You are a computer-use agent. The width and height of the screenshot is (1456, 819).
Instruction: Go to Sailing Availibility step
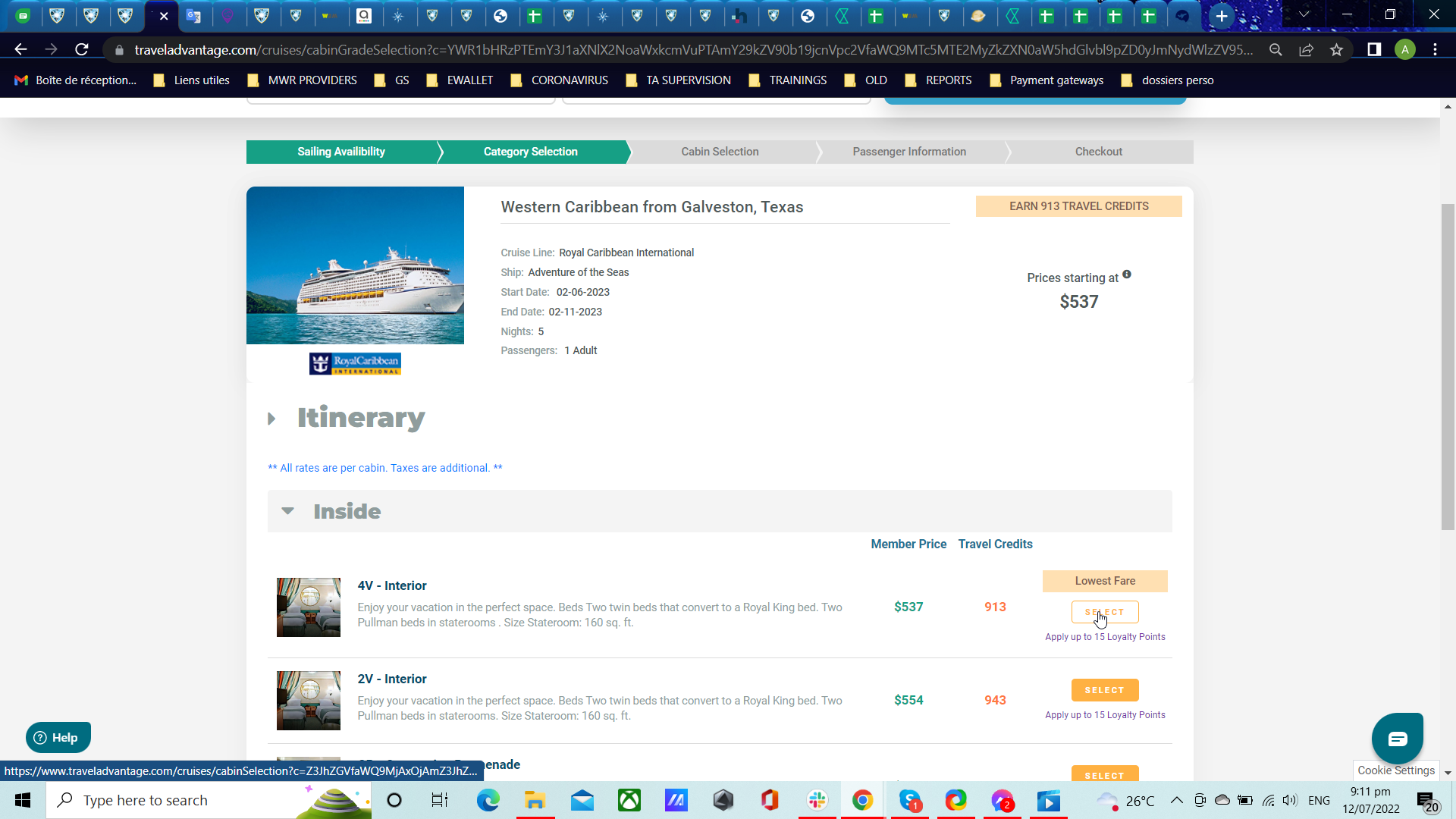click(341, 152)
